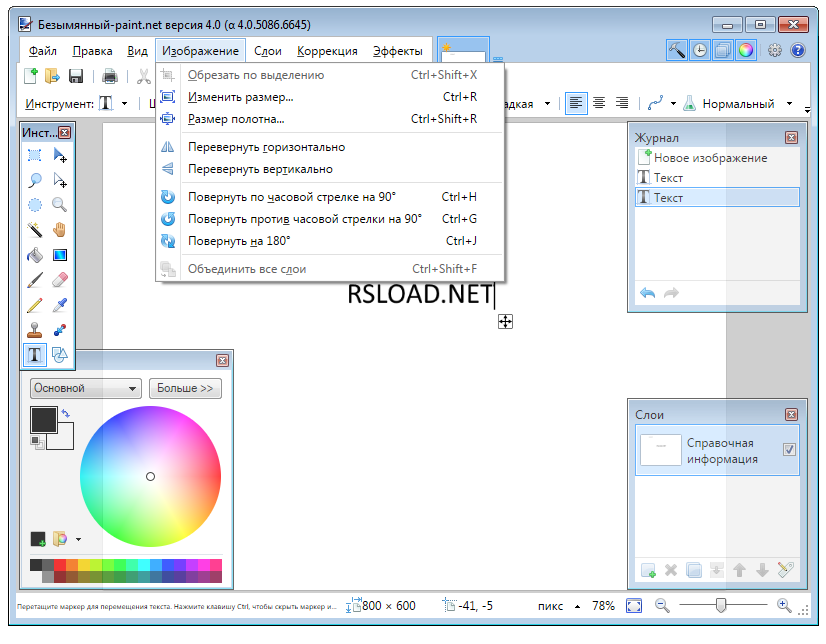Select the Move Selection tool
Viewport: 826px width, 644px height.
pos(60,180)
